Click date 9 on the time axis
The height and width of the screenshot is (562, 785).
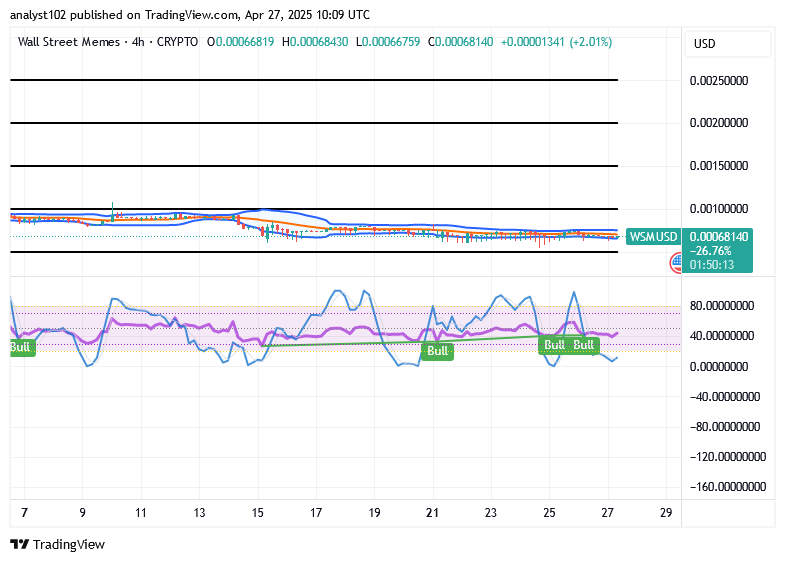(x=83, y=513)
